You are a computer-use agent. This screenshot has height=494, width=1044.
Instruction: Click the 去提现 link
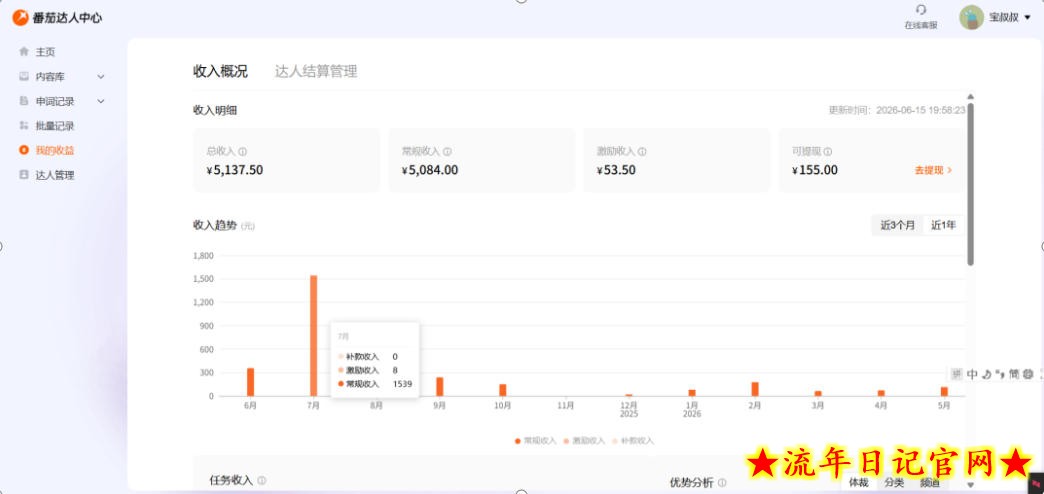(933, 170)
